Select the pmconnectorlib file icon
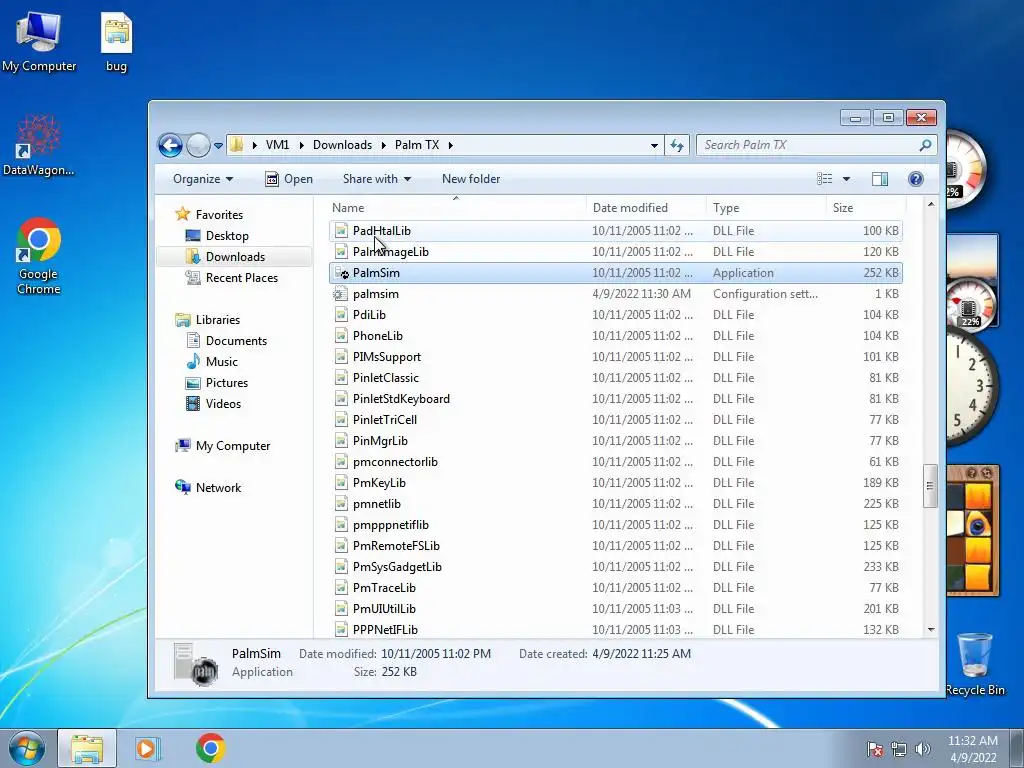Viewport: 1024px width, 768px height. [341, 462]
